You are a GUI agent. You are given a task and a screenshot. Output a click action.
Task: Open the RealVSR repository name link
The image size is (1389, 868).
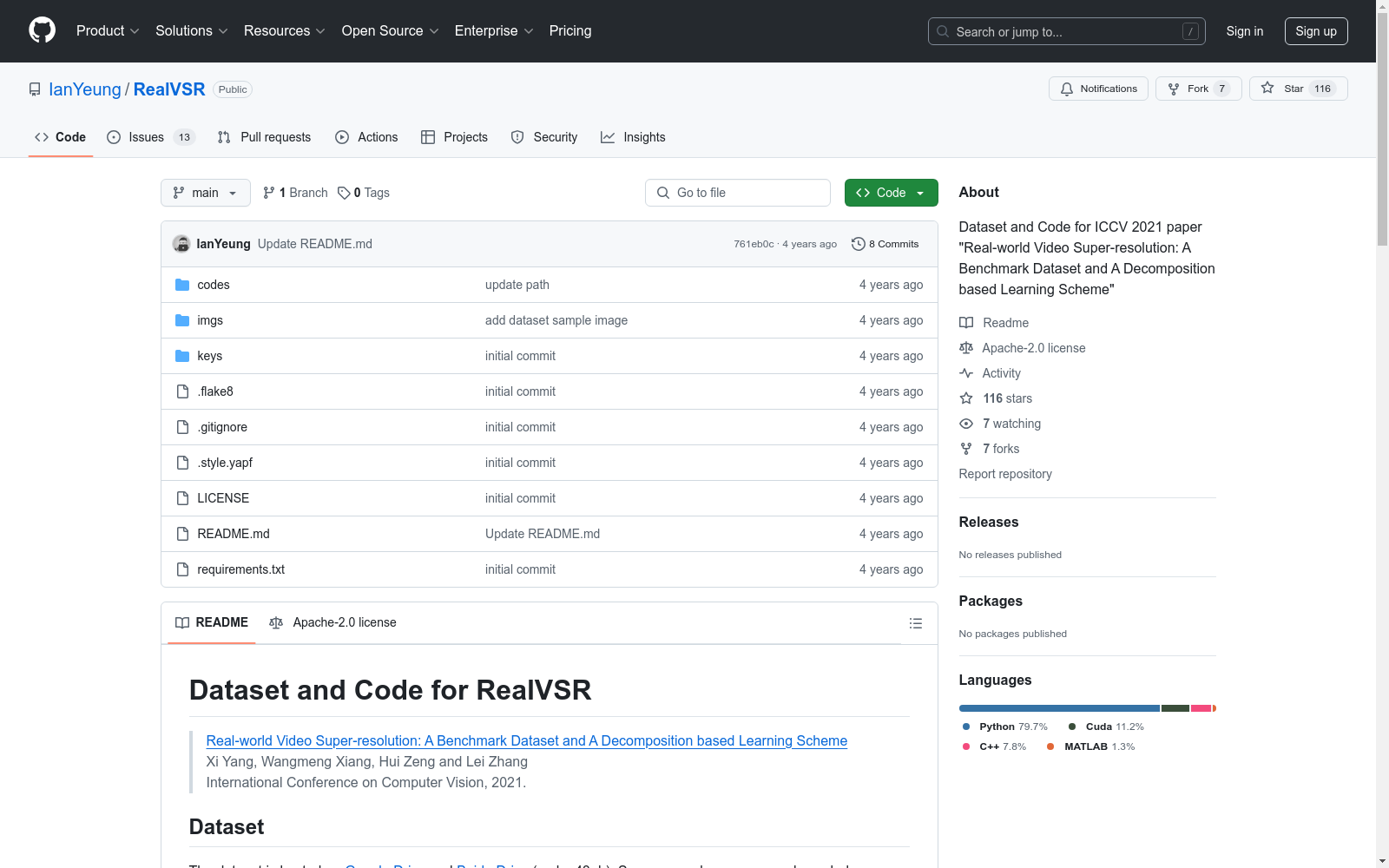[169, 89]
